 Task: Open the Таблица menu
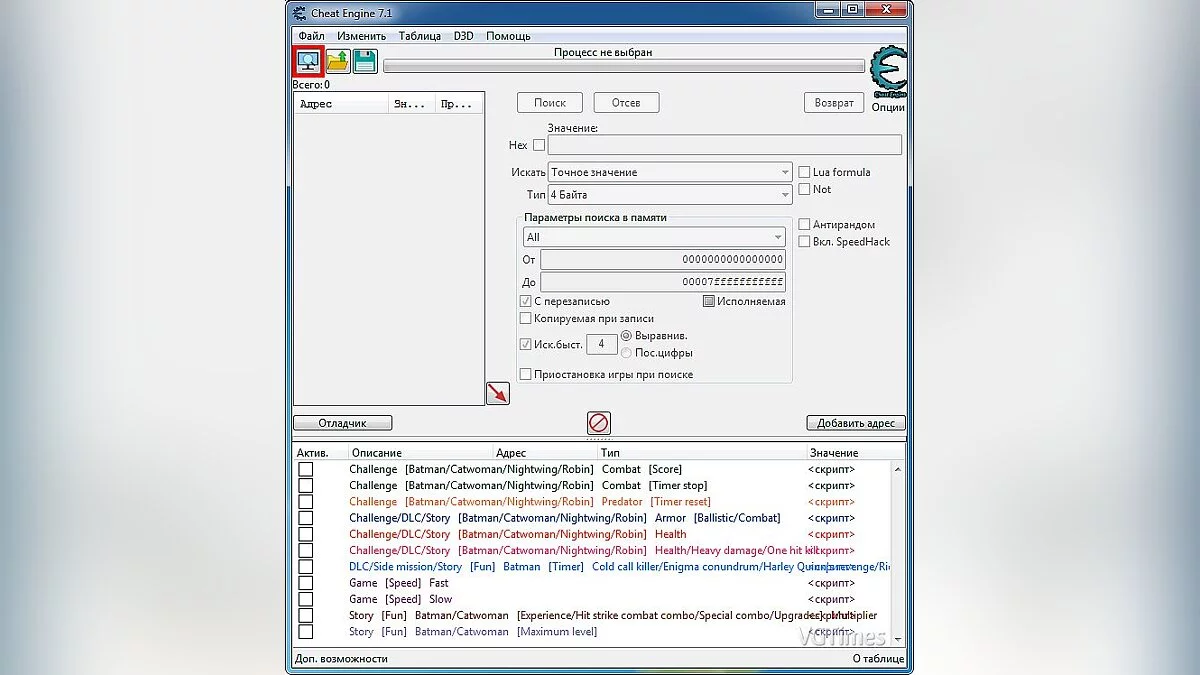[419, 36]
